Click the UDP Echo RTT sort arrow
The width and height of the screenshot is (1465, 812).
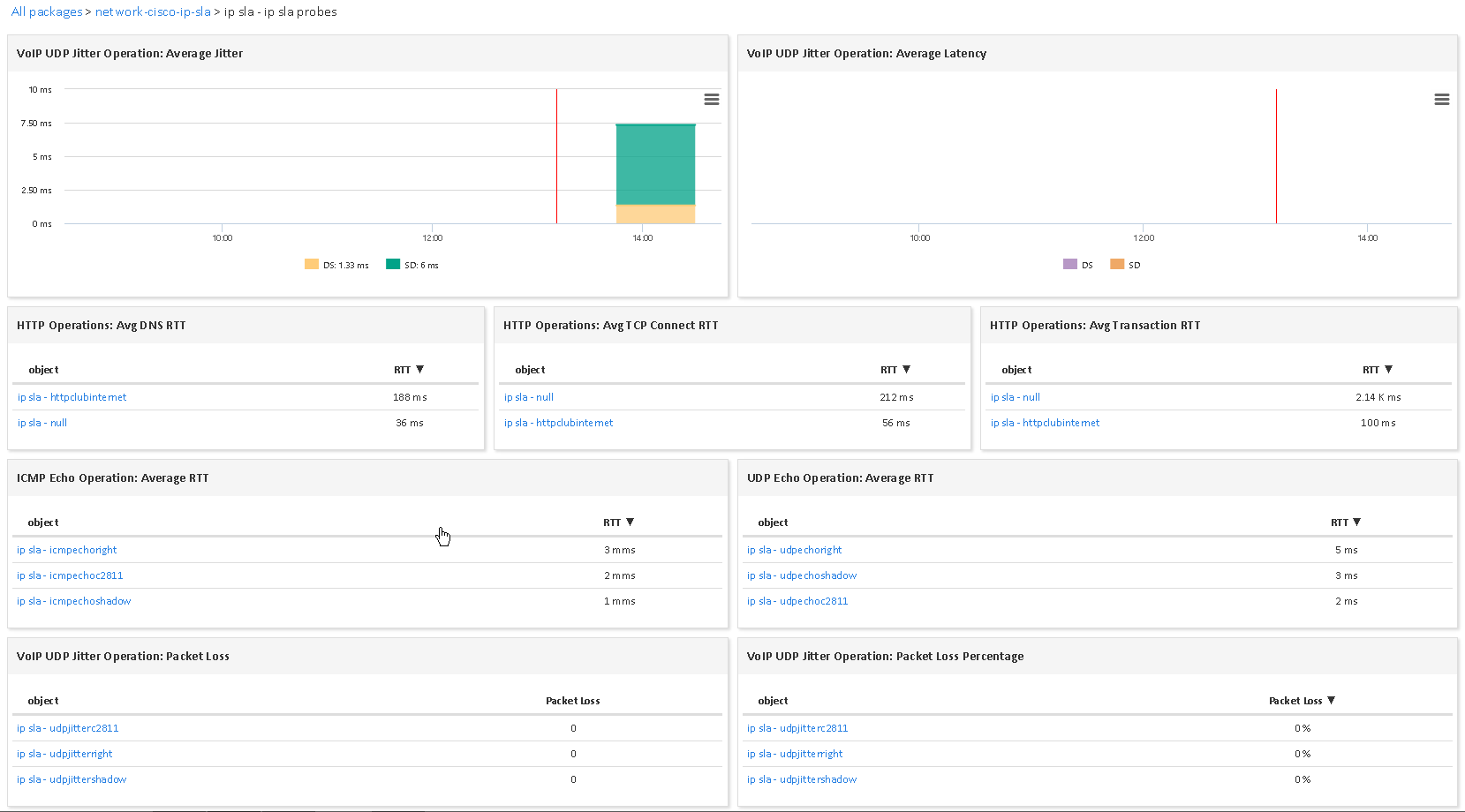[1356, 523]
